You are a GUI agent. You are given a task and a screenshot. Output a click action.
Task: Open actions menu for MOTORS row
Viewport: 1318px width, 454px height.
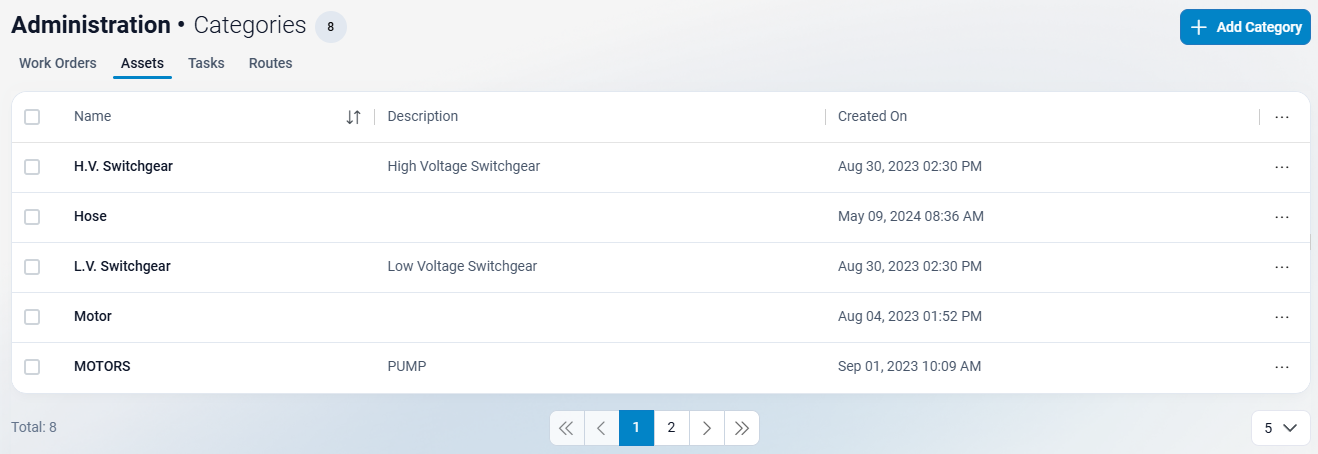1282,367
